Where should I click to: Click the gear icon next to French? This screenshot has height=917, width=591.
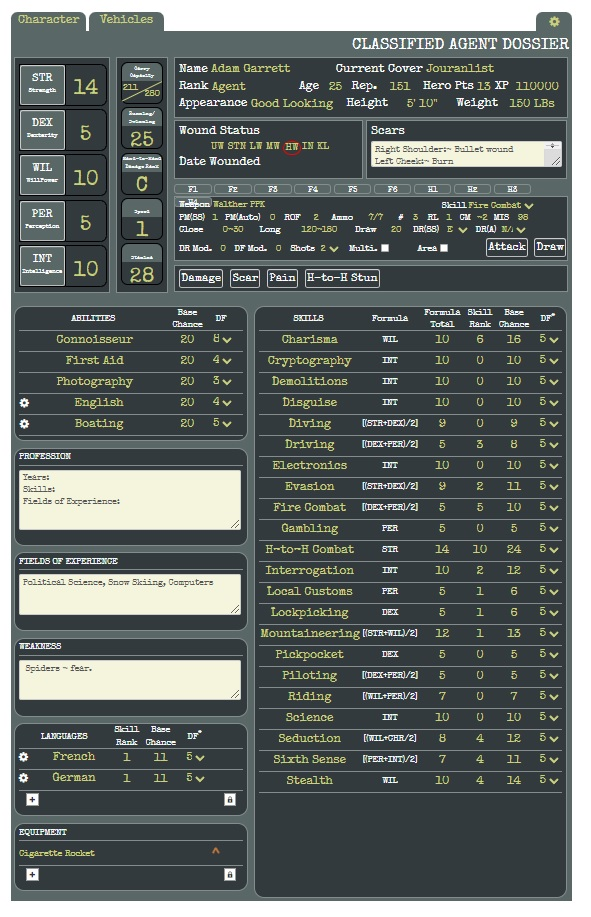[x=23, y=757]
